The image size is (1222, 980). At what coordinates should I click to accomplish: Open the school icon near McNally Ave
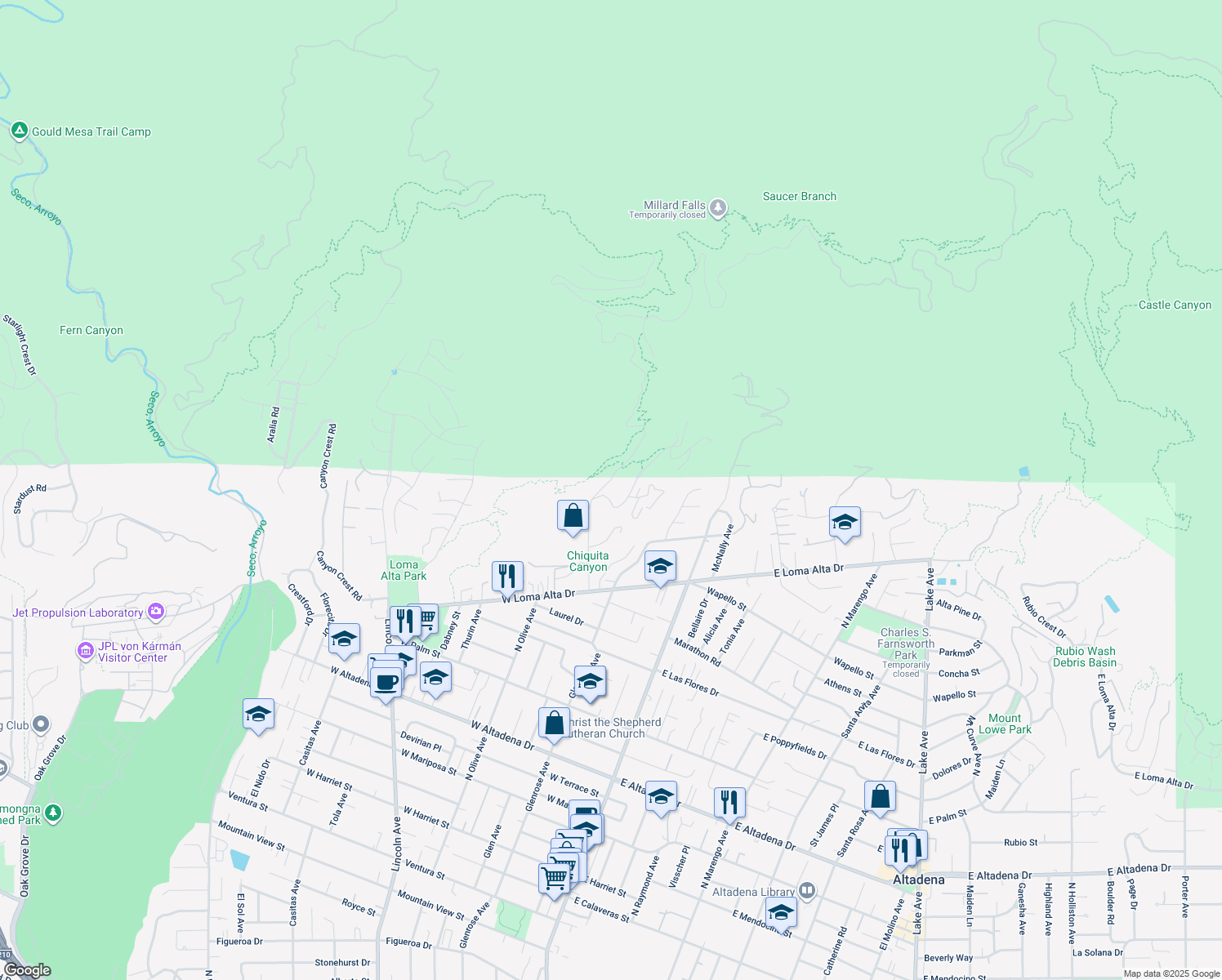660,566
